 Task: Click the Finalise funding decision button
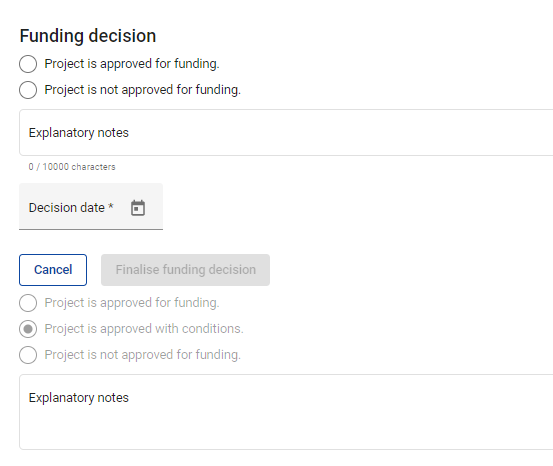click(x=186, y=270)
